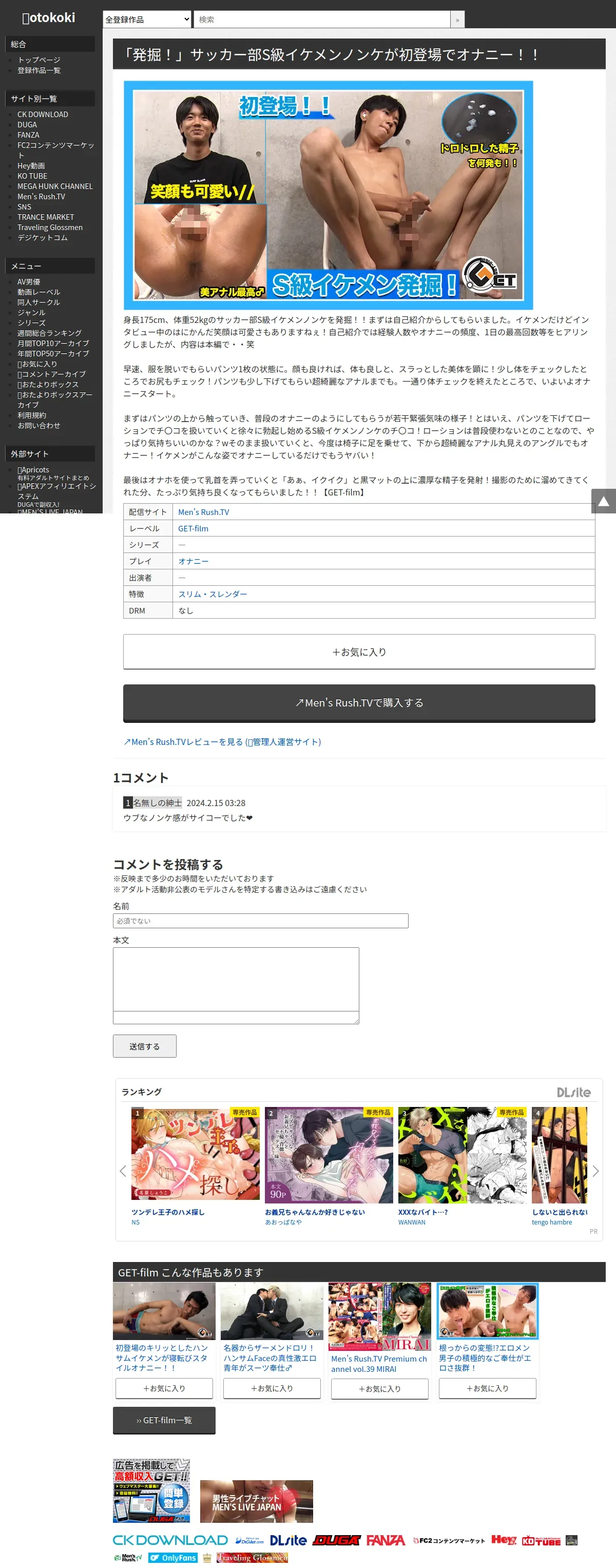
Task: Click the large ＋お気に入り button
Action: pos(359,652)
